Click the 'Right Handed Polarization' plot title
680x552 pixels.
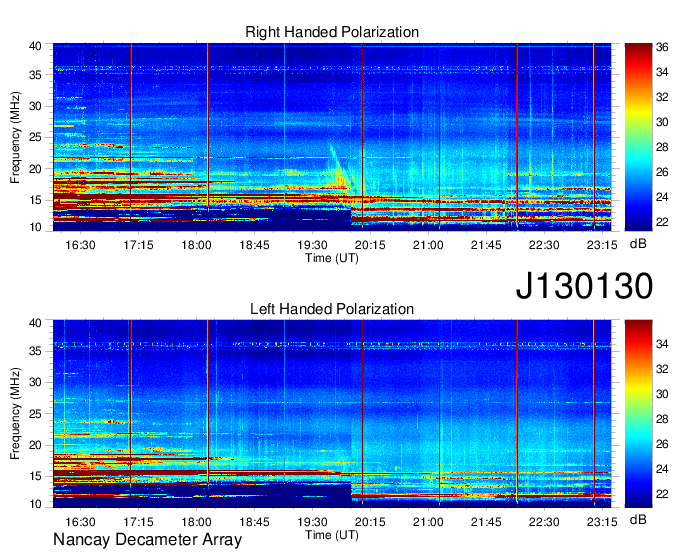(x=332, y=32)
